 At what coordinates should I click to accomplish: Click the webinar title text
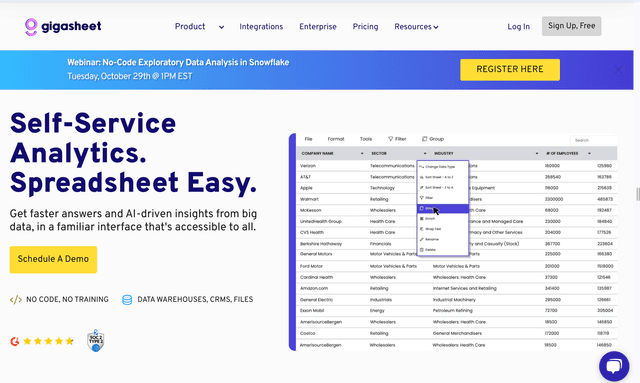(x=178, y=62)
